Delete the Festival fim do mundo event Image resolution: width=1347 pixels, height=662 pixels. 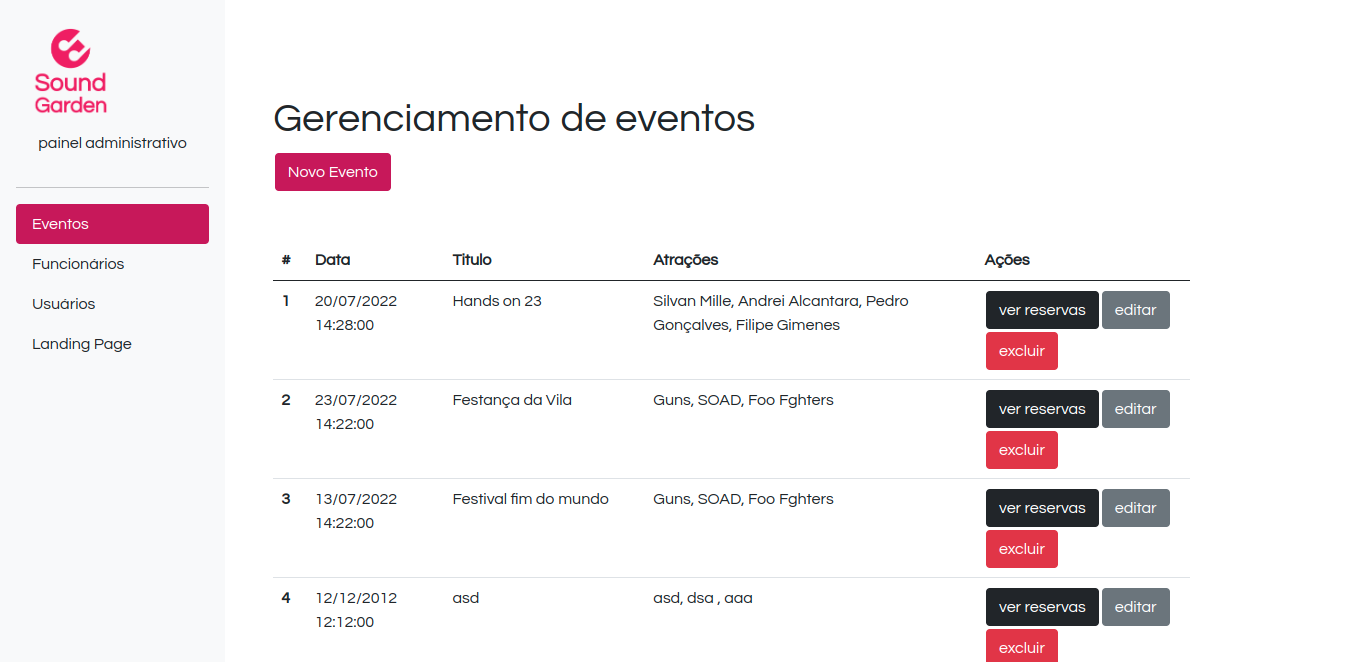(1021, 548)
